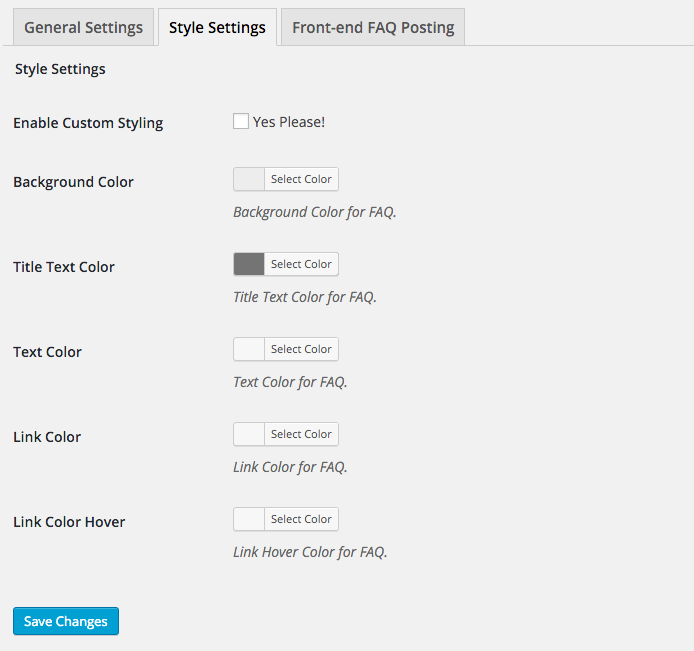
Task: Click the Background Color swatch preview
Action: click(249, 179)
